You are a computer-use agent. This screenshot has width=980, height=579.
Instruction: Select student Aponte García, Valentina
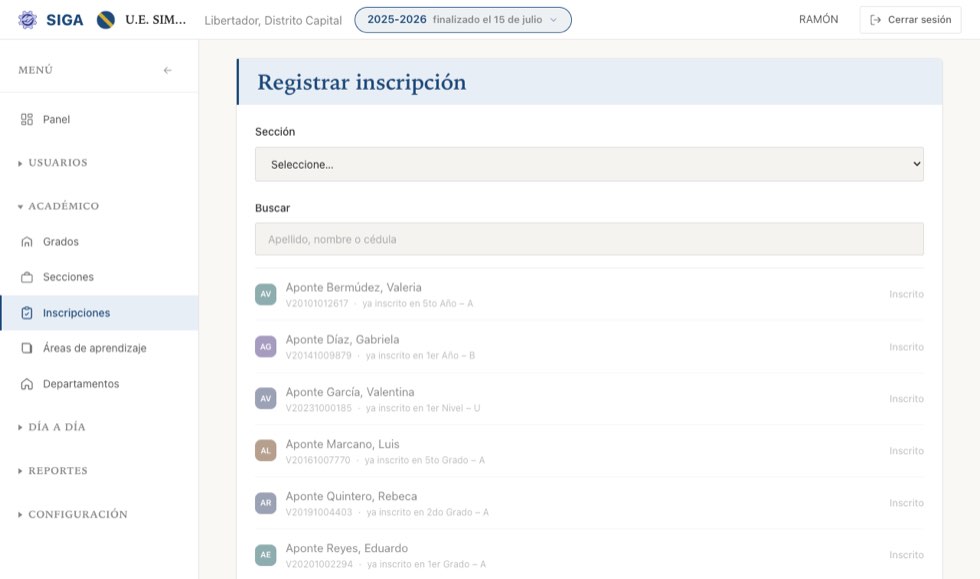(x=589, y=399)
